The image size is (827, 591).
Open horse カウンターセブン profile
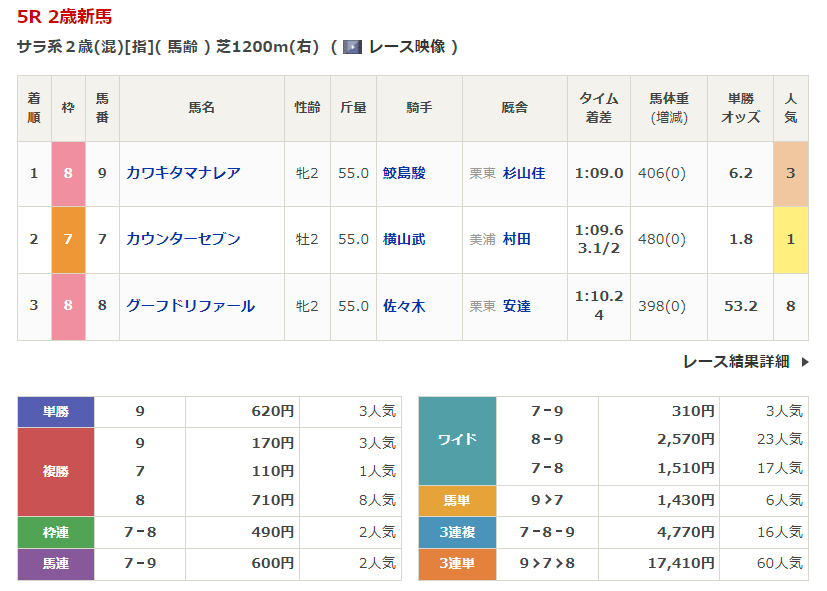click(183, 239)
